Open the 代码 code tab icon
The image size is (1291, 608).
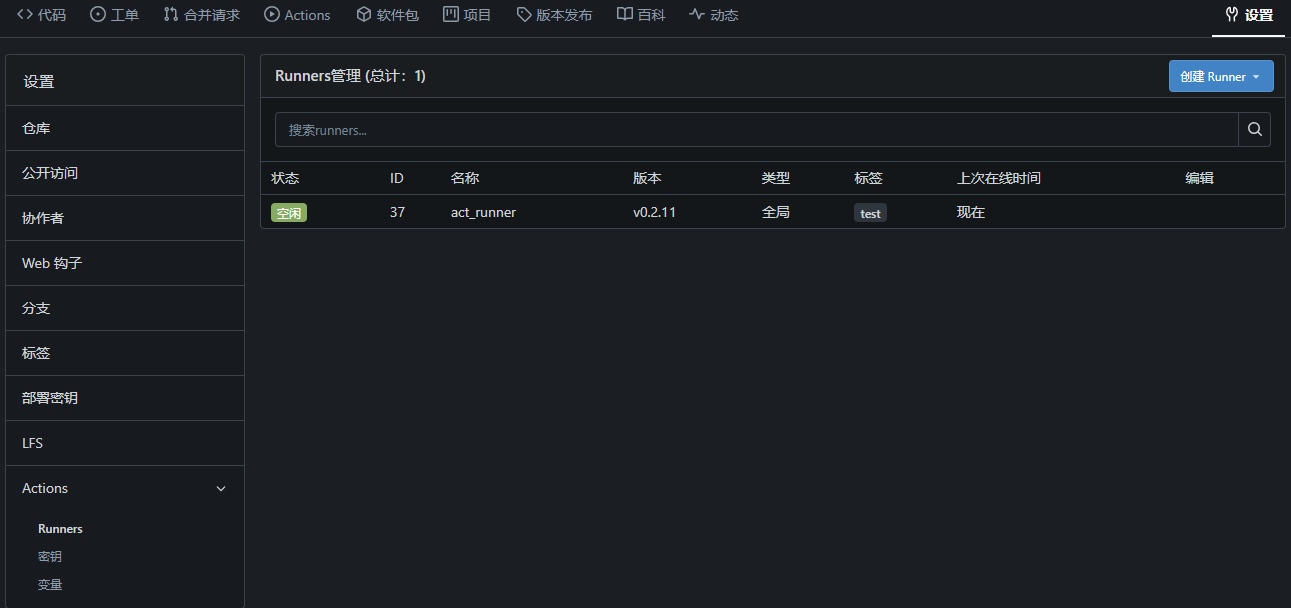[25, 15]
